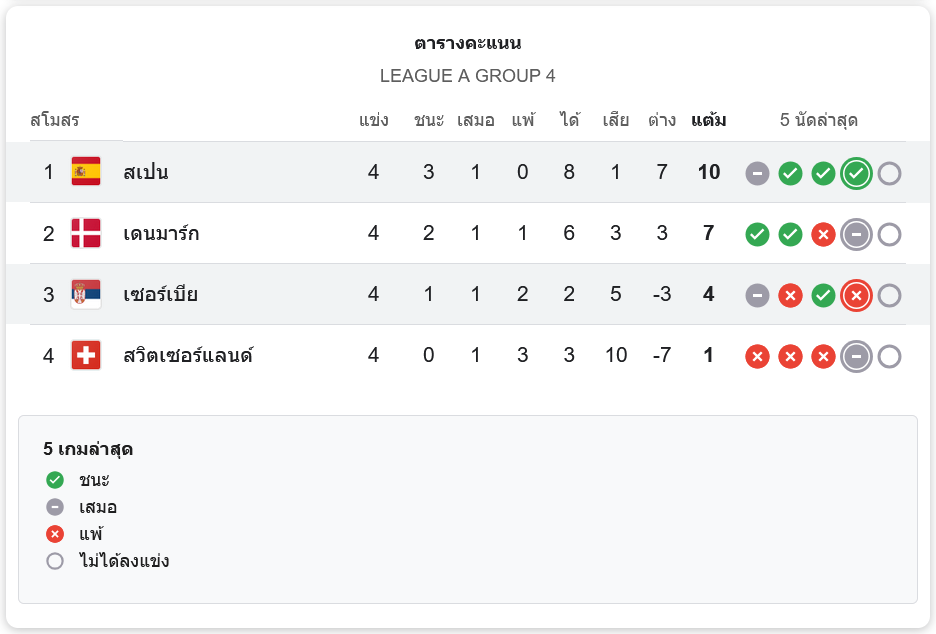Click Serbia's green win result icon
The width and height of the screenshot is (936, 634).
tap(823, 295)
